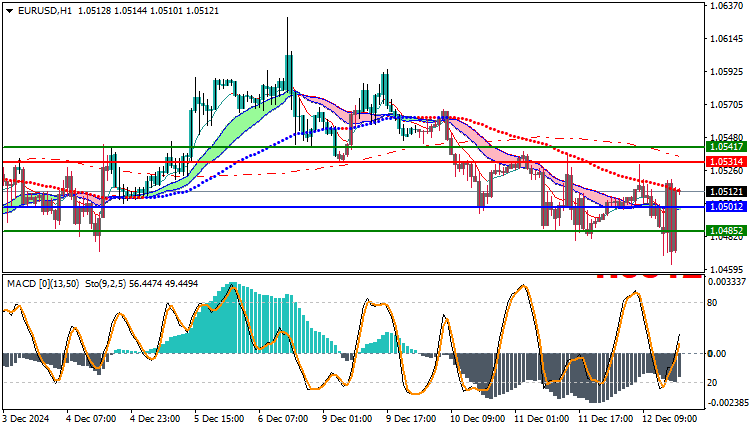Click the 12 Dec 09:00 time label
750x430 pixels.
tap(670, 419)
